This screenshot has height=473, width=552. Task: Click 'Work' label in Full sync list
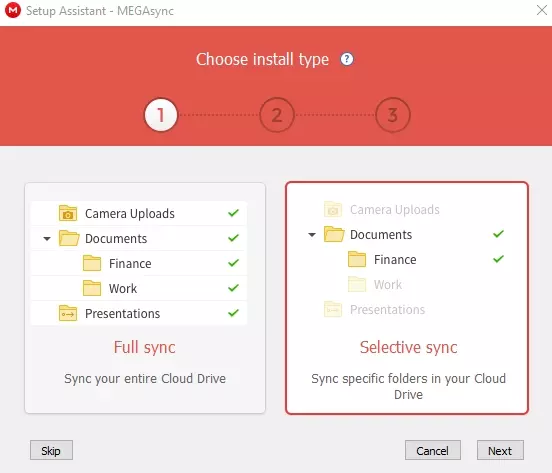click(x=123, y=289)
